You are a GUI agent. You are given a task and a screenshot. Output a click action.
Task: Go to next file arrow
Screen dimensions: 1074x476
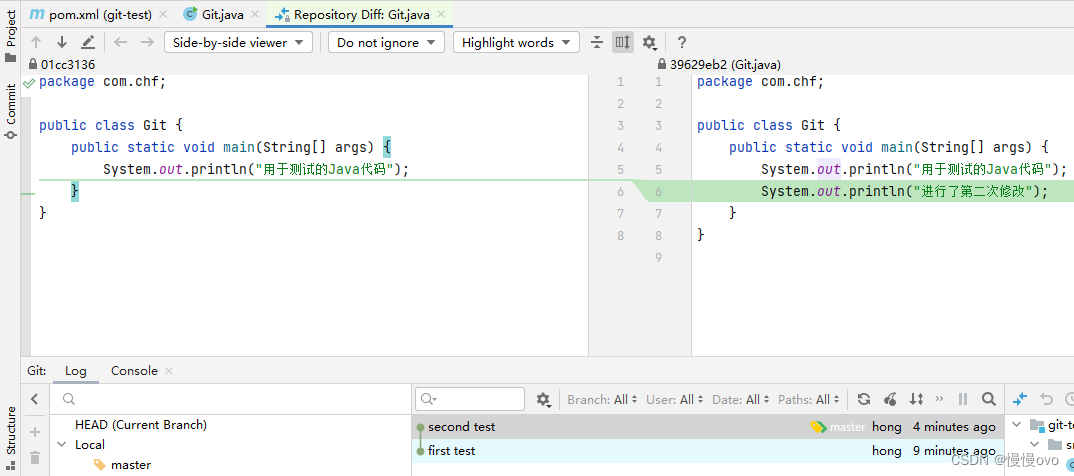(147, 42)
